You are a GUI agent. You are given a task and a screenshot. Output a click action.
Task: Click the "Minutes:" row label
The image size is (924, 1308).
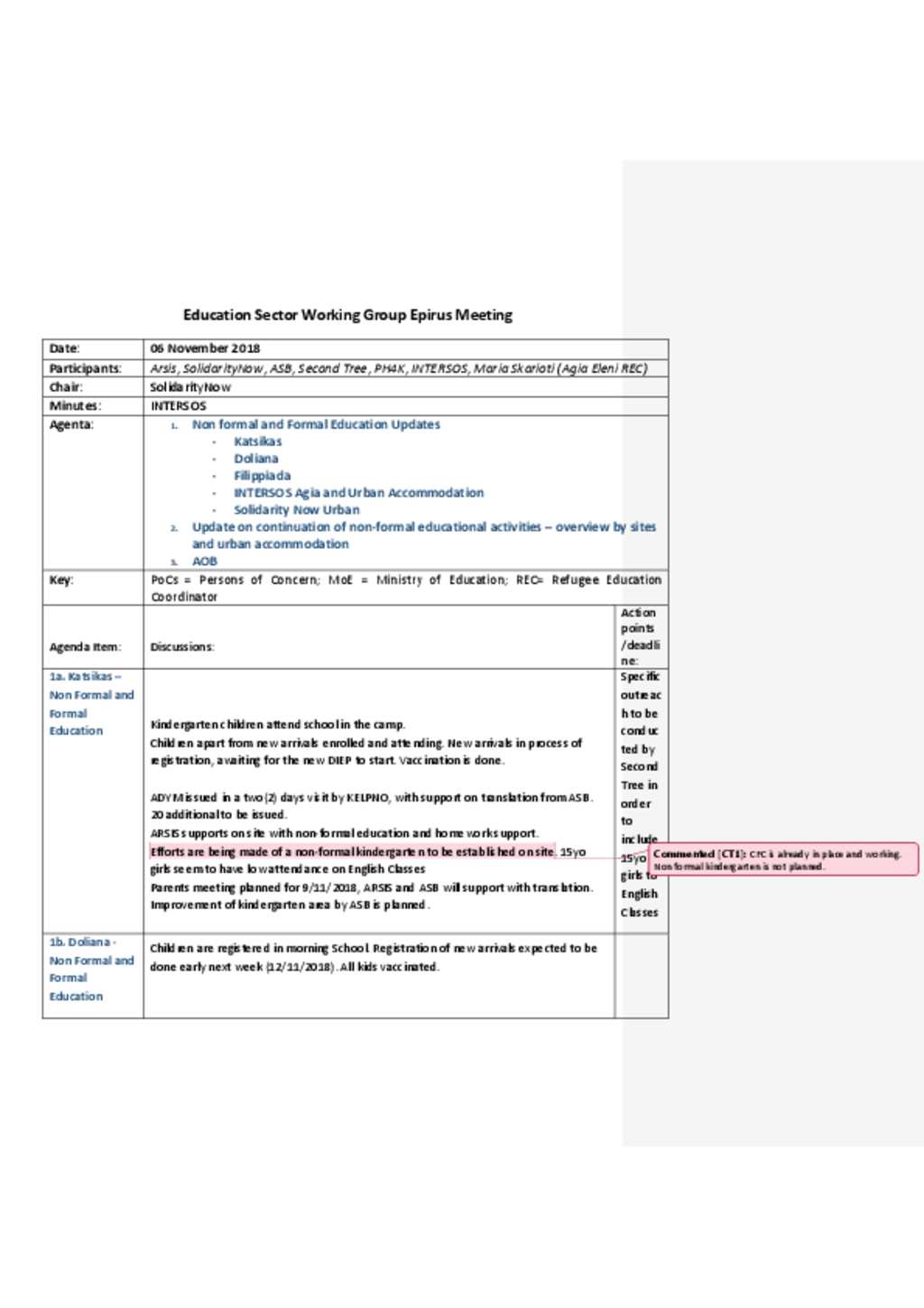click(x=75, y=406)
